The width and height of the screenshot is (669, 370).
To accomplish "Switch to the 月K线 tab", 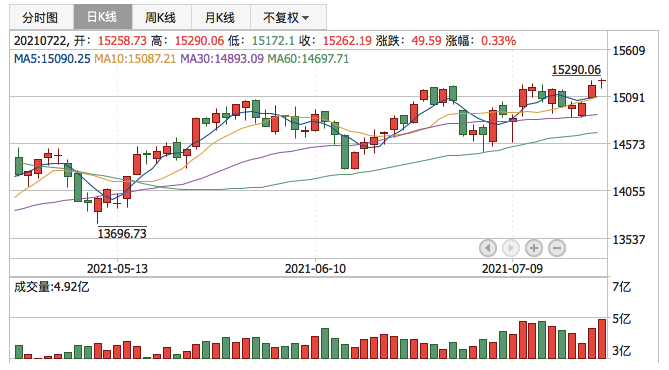I will (x=220, y=17).
